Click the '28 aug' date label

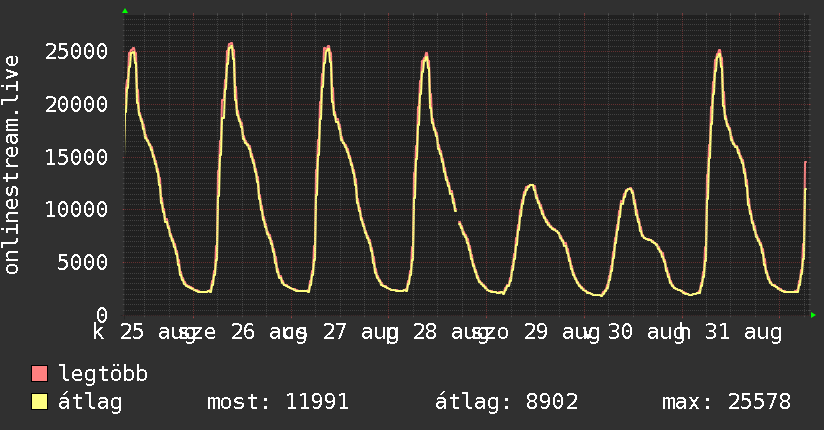[x=450, y=332]
